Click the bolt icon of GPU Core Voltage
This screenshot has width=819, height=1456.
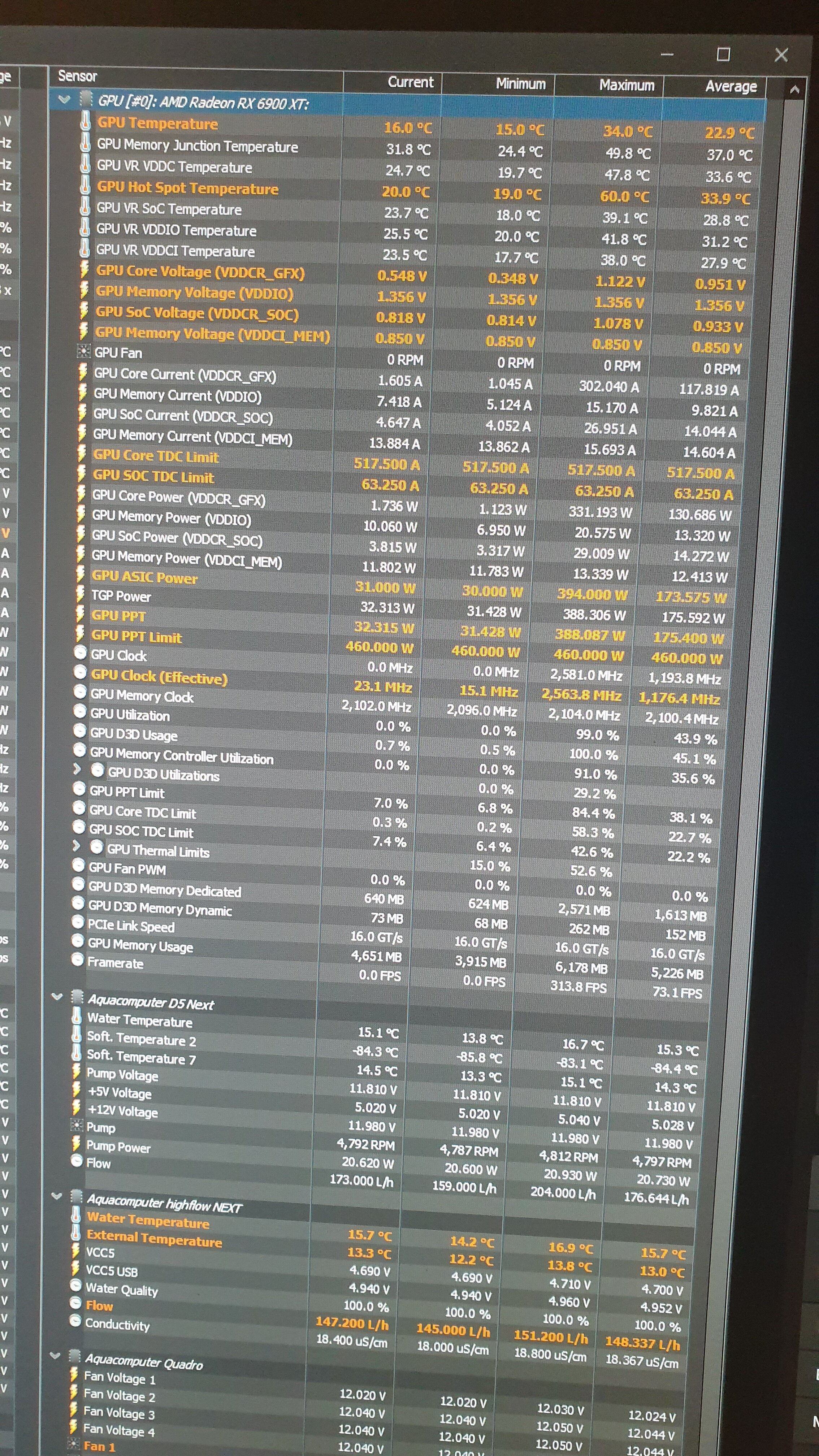pos(84,269)
